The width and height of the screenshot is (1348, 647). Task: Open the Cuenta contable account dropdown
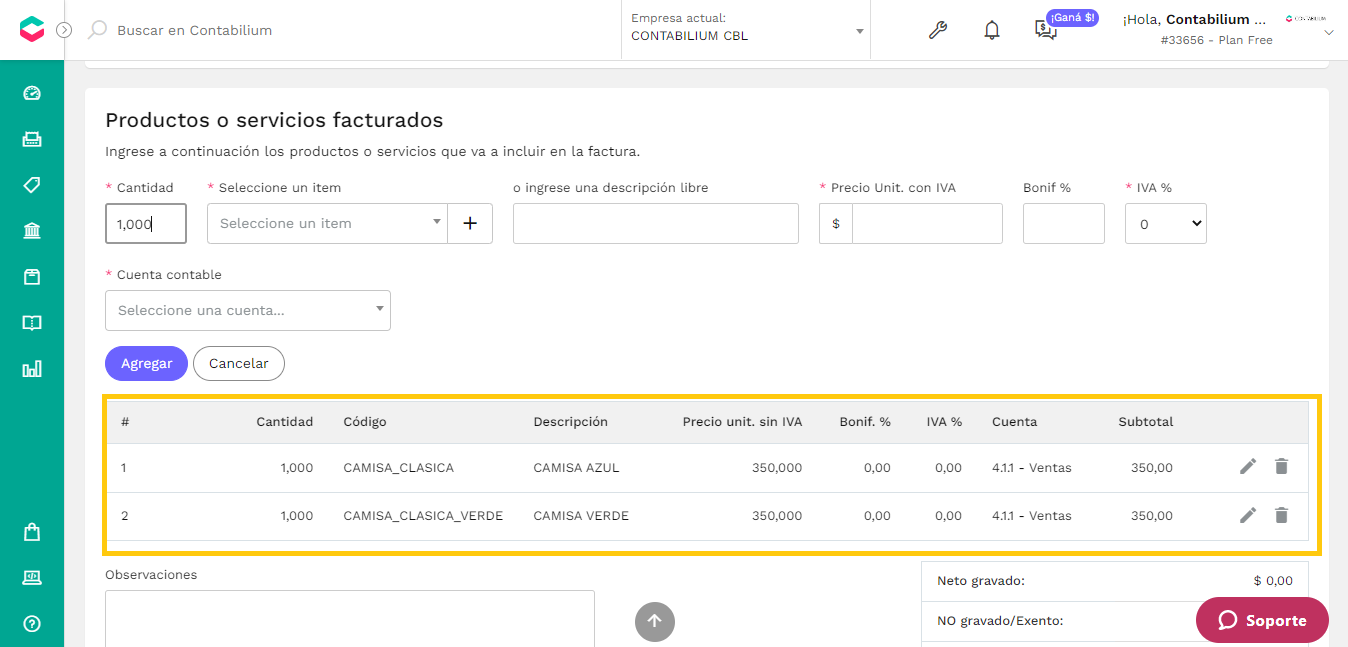pos(248,310)
